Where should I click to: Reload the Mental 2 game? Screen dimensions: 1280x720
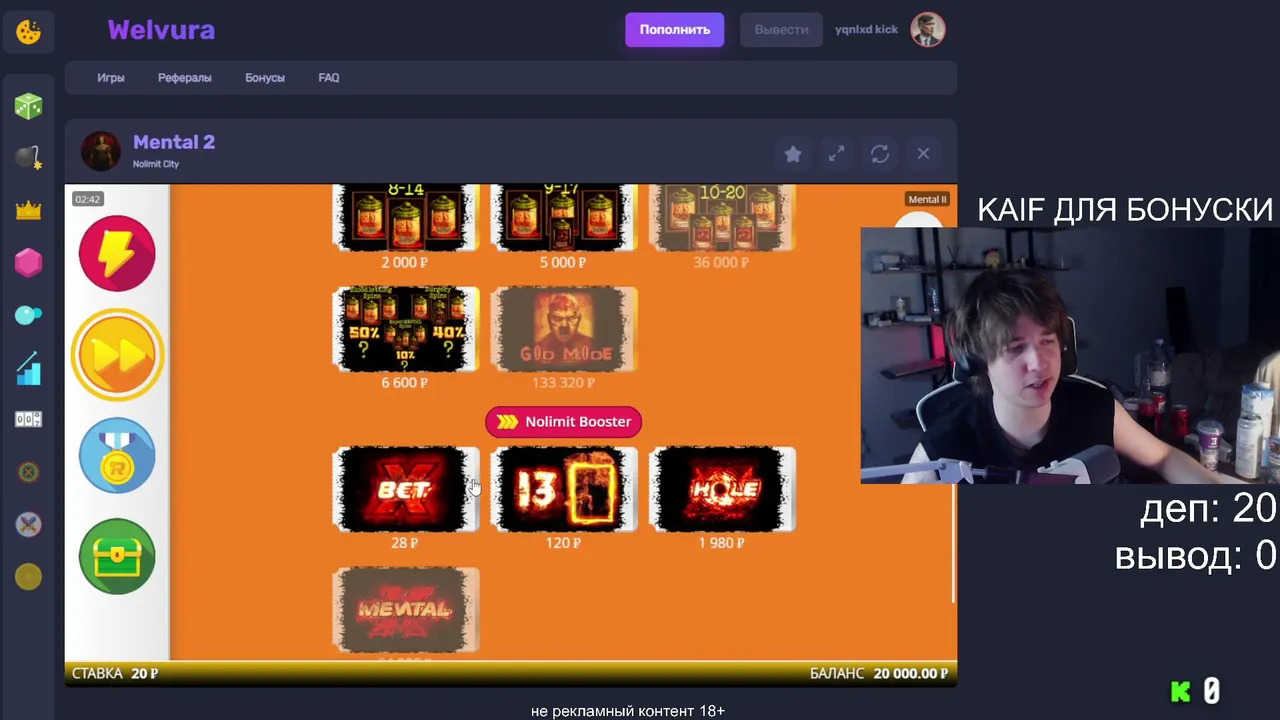click(880, 153)
